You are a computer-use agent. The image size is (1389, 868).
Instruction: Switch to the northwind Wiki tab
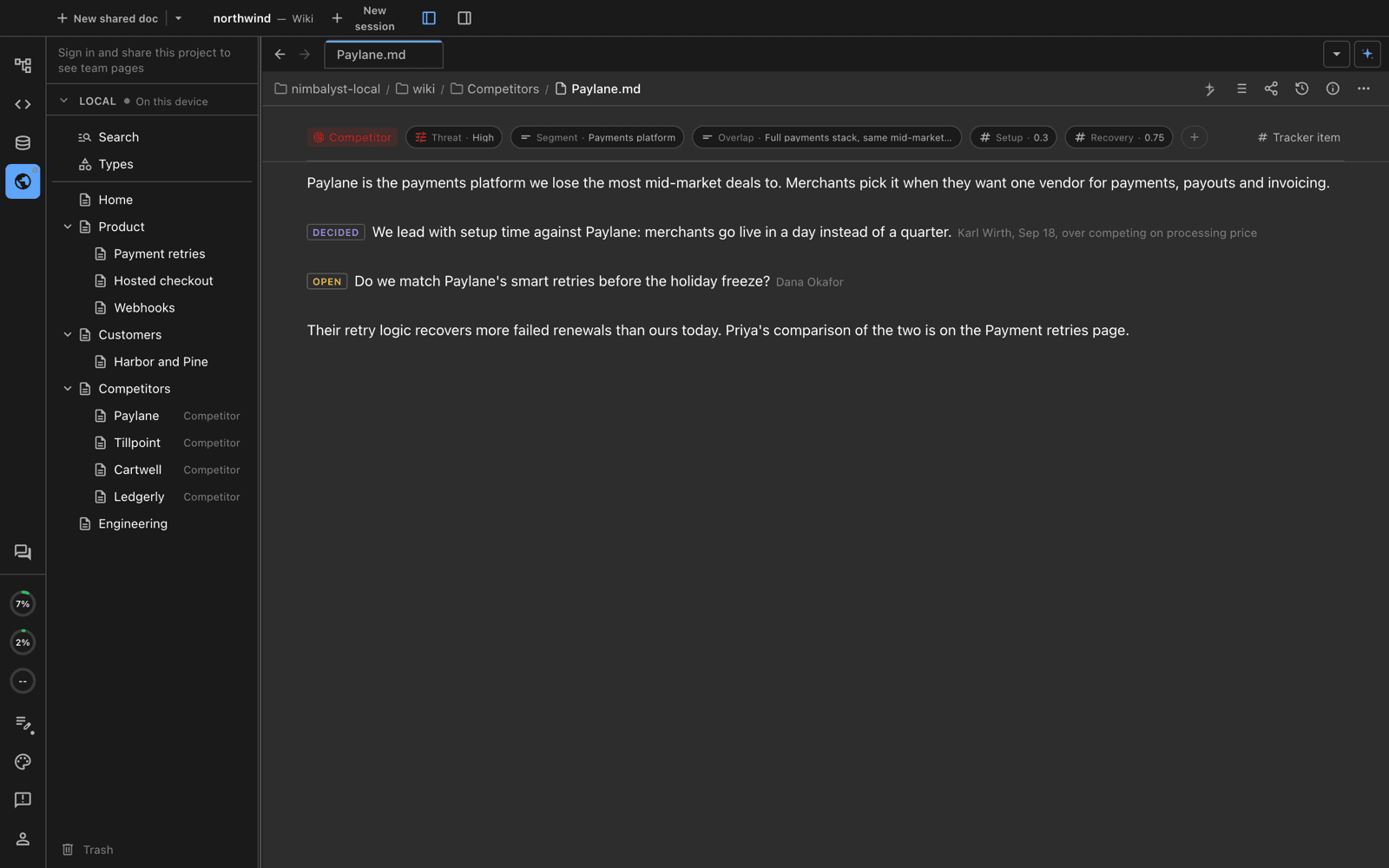pyautogui.click(x=263, y=18)
